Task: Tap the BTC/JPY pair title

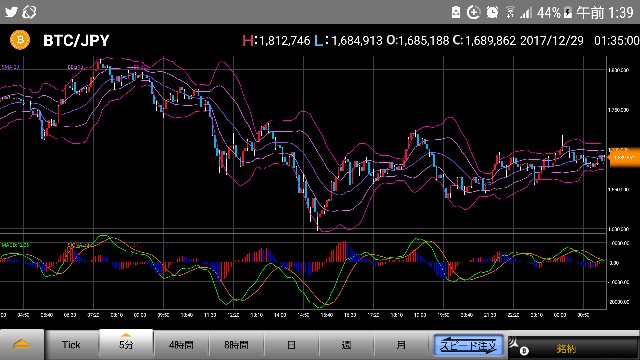Action: coord(76,40)
